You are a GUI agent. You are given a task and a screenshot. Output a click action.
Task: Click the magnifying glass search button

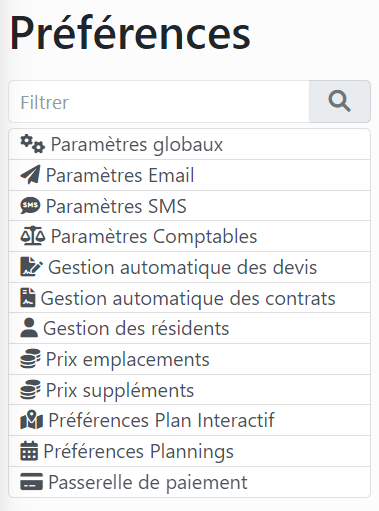[x=340, y=101]
